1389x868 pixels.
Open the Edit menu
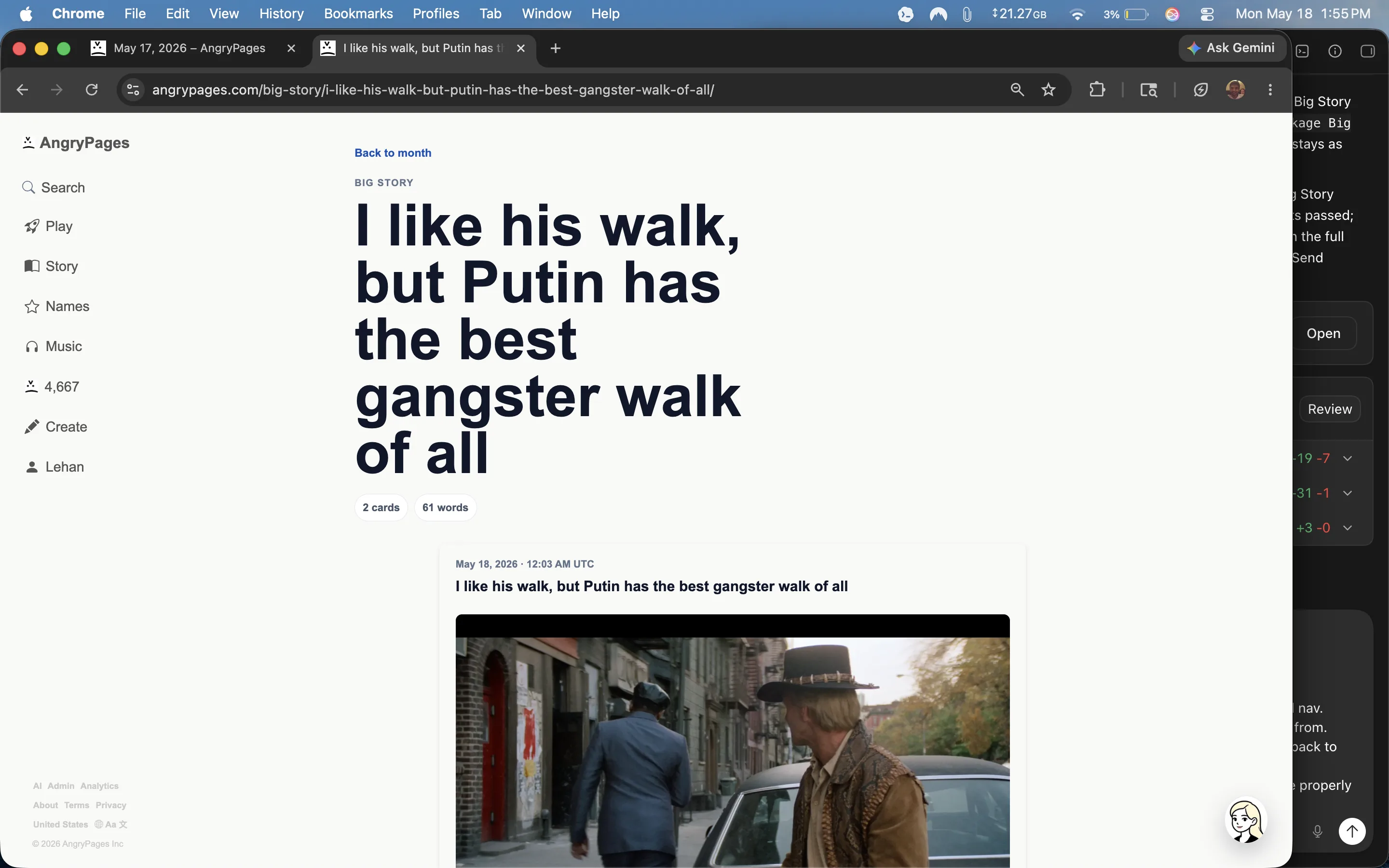click(177, 14)
